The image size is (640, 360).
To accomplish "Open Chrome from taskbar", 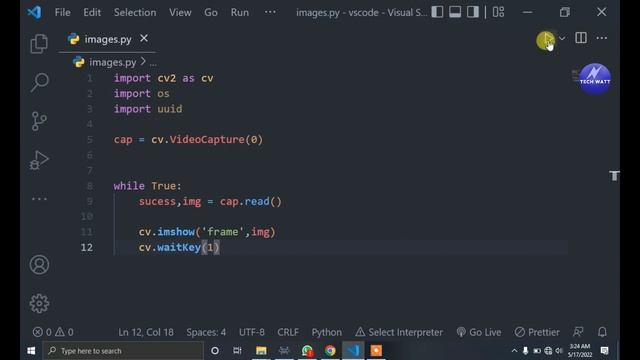I will pos(330,351).
